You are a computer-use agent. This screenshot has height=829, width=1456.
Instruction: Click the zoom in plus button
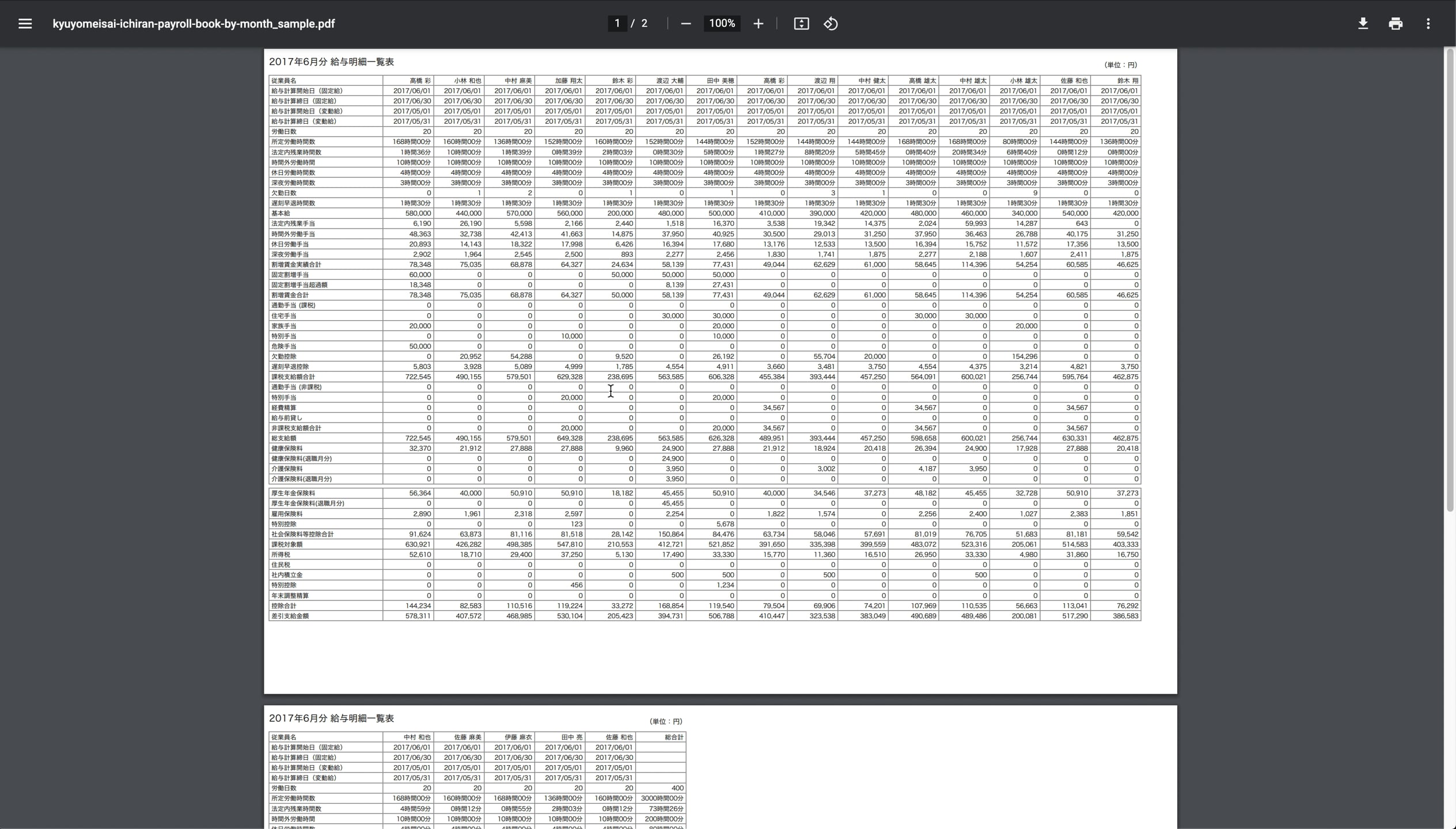[x=758, y=24]
